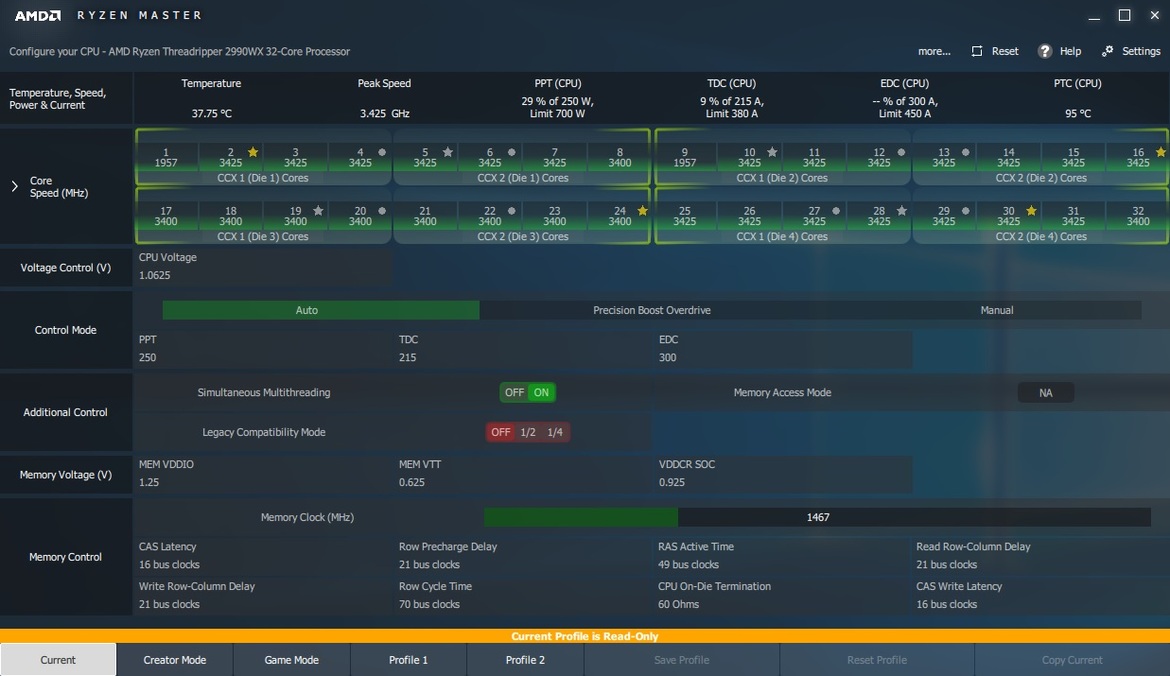
Task: Switch to the Creator Mode tab
Action: (x=175, y=660)
